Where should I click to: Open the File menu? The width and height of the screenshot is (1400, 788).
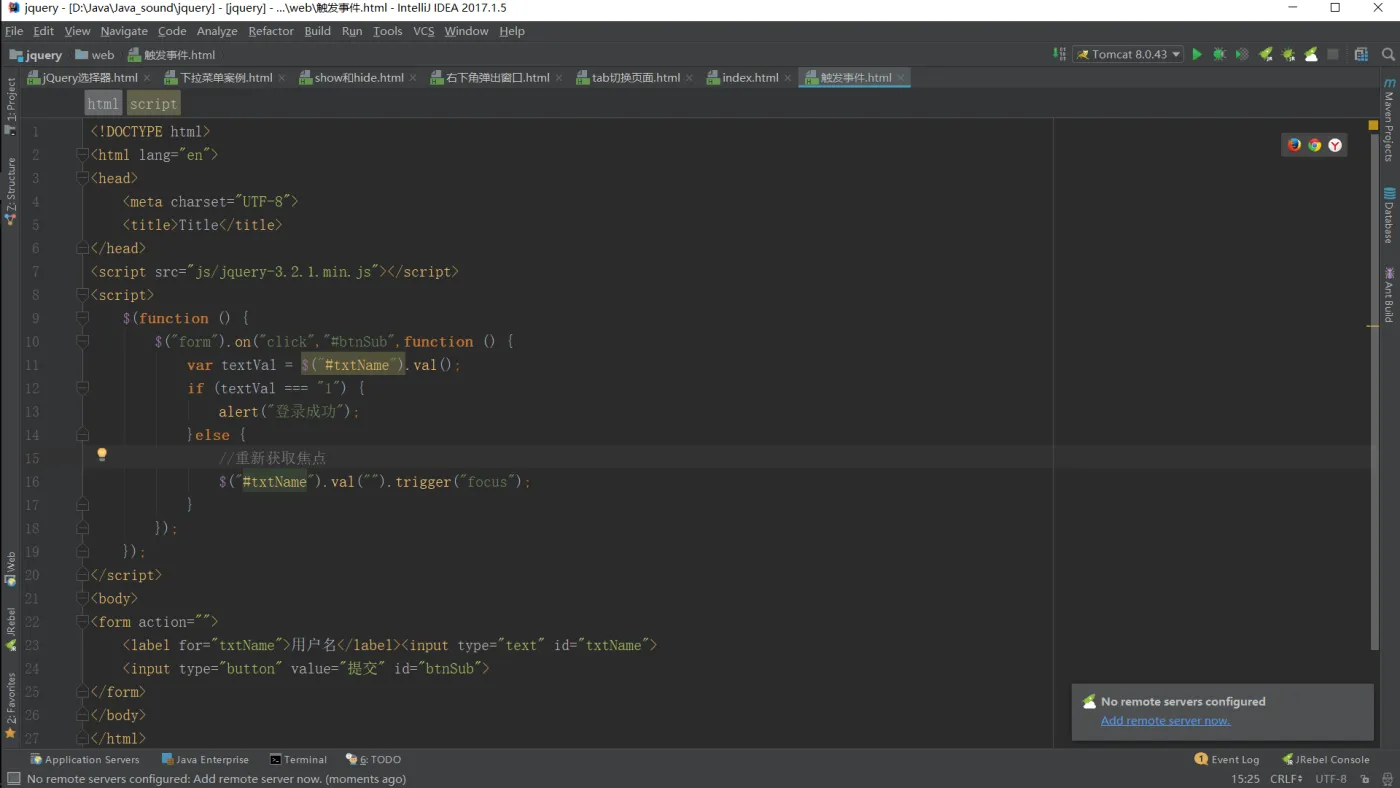14,31
